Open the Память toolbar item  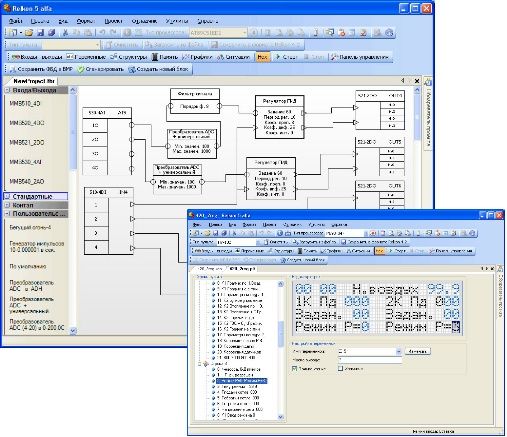[x=165, y=57]
